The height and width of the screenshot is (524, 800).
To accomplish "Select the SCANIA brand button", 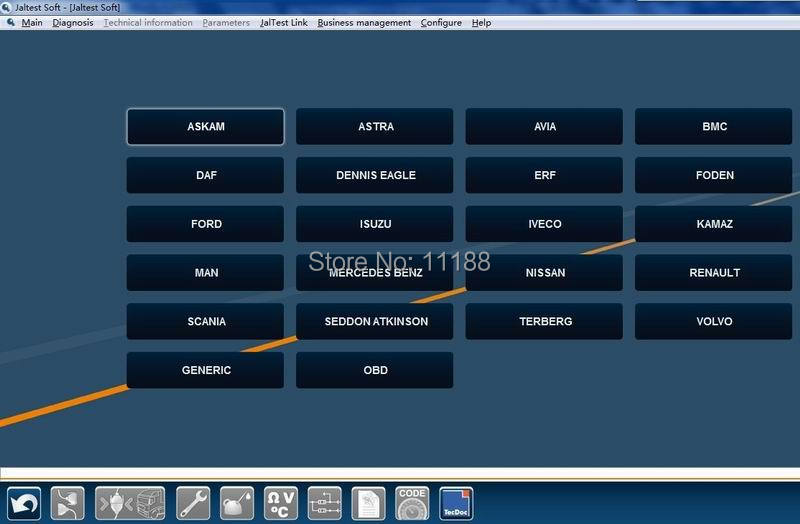I will [x=206, y=321].
